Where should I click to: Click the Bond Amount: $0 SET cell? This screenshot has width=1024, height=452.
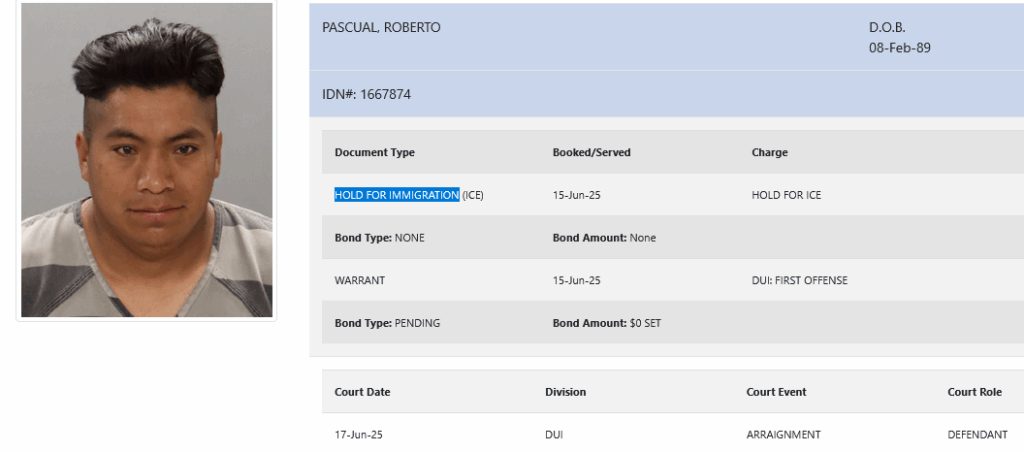tap(607, 323)
